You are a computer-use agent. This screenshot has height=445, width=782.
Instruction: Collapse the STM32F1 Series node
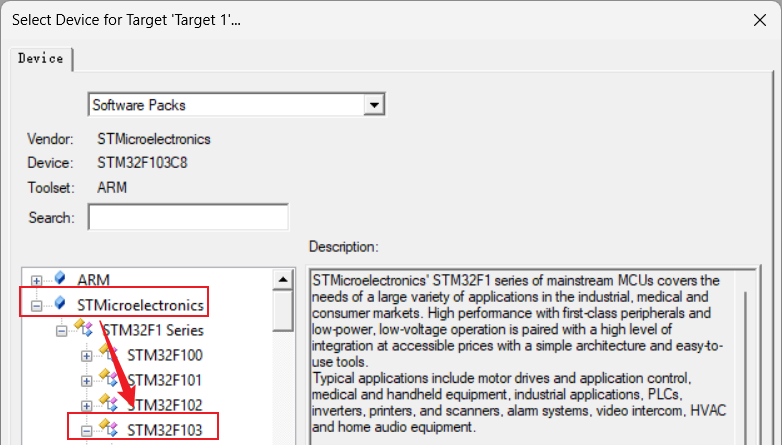(61, 331)
